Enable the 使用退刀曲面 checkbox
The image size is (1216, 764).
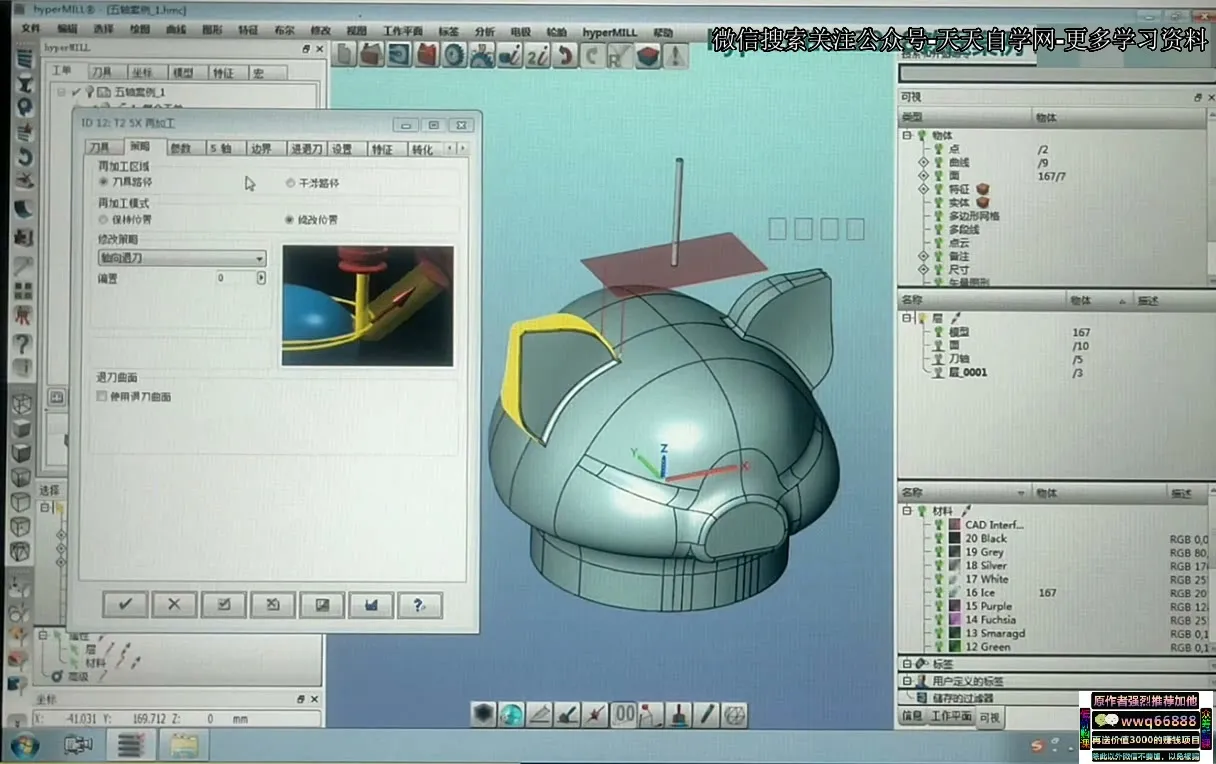[102, 396]
